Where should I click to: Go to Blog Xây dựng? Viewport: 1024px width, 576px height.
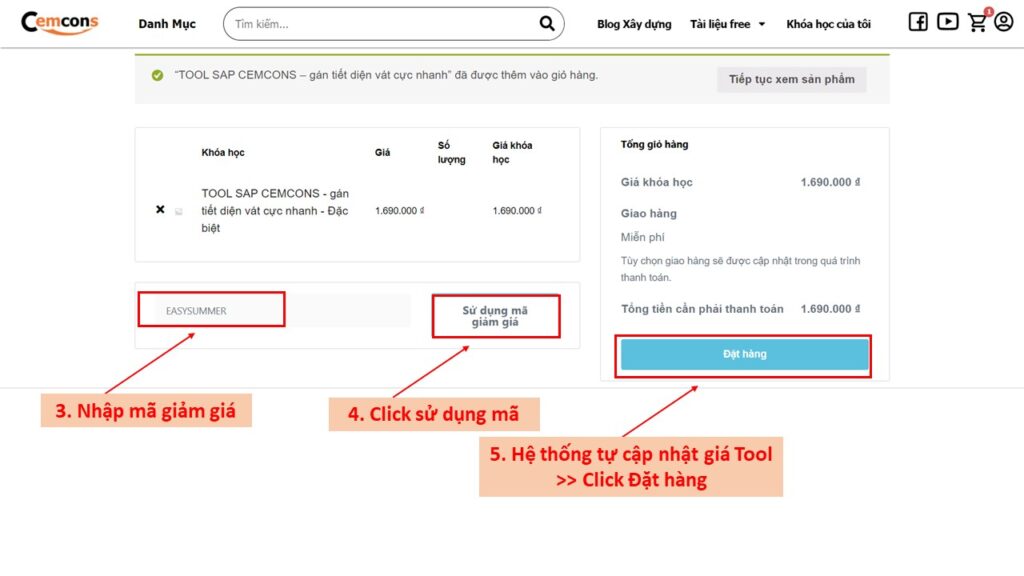[634, 24]
